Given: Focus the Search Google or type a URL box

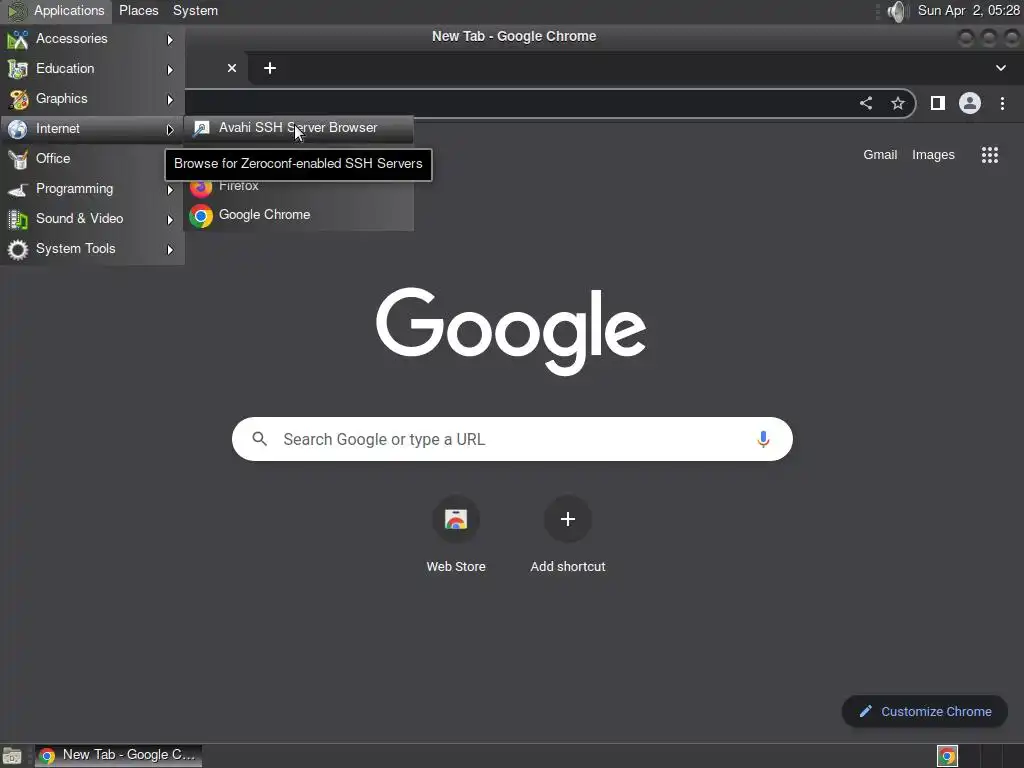Looking at the screenshot, I should click(512, 439).
